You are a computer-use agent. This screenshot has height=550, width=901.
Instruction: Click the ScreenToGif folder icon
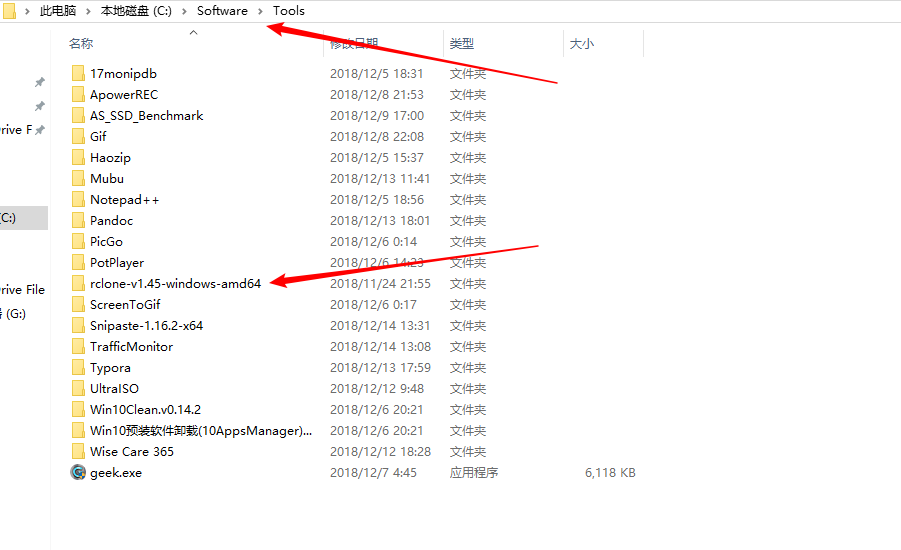[78, 305]
